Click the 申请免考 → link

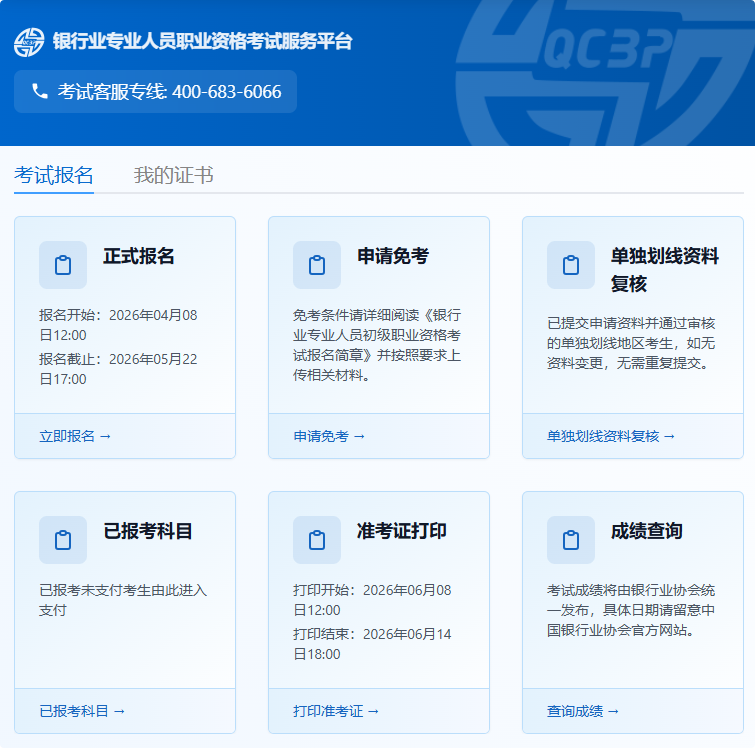(329, 436)
